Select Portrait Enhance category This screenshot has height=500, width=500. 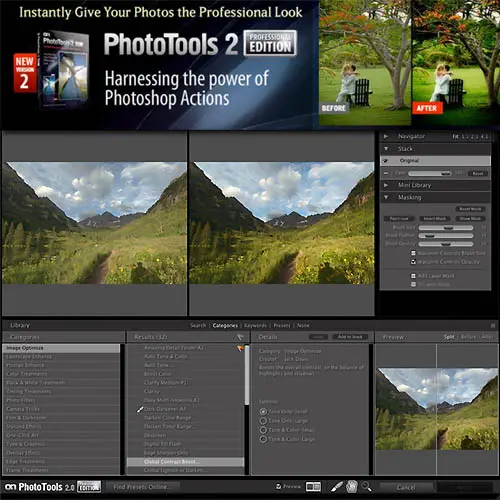[x=61, y=365]
